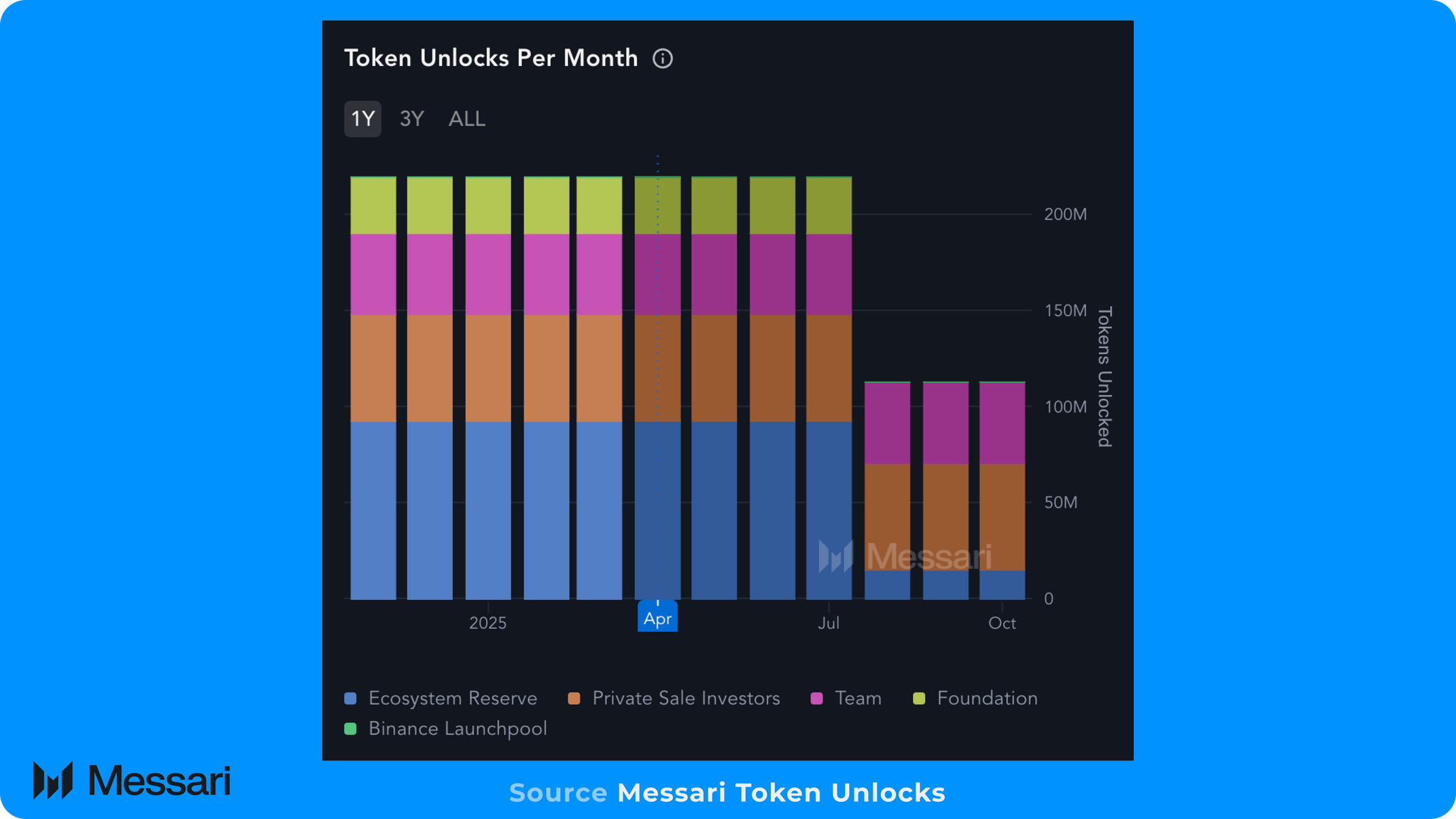Click the info icon beside Token Unlocks title
The image size is (1456, 819).
[663, 58]
